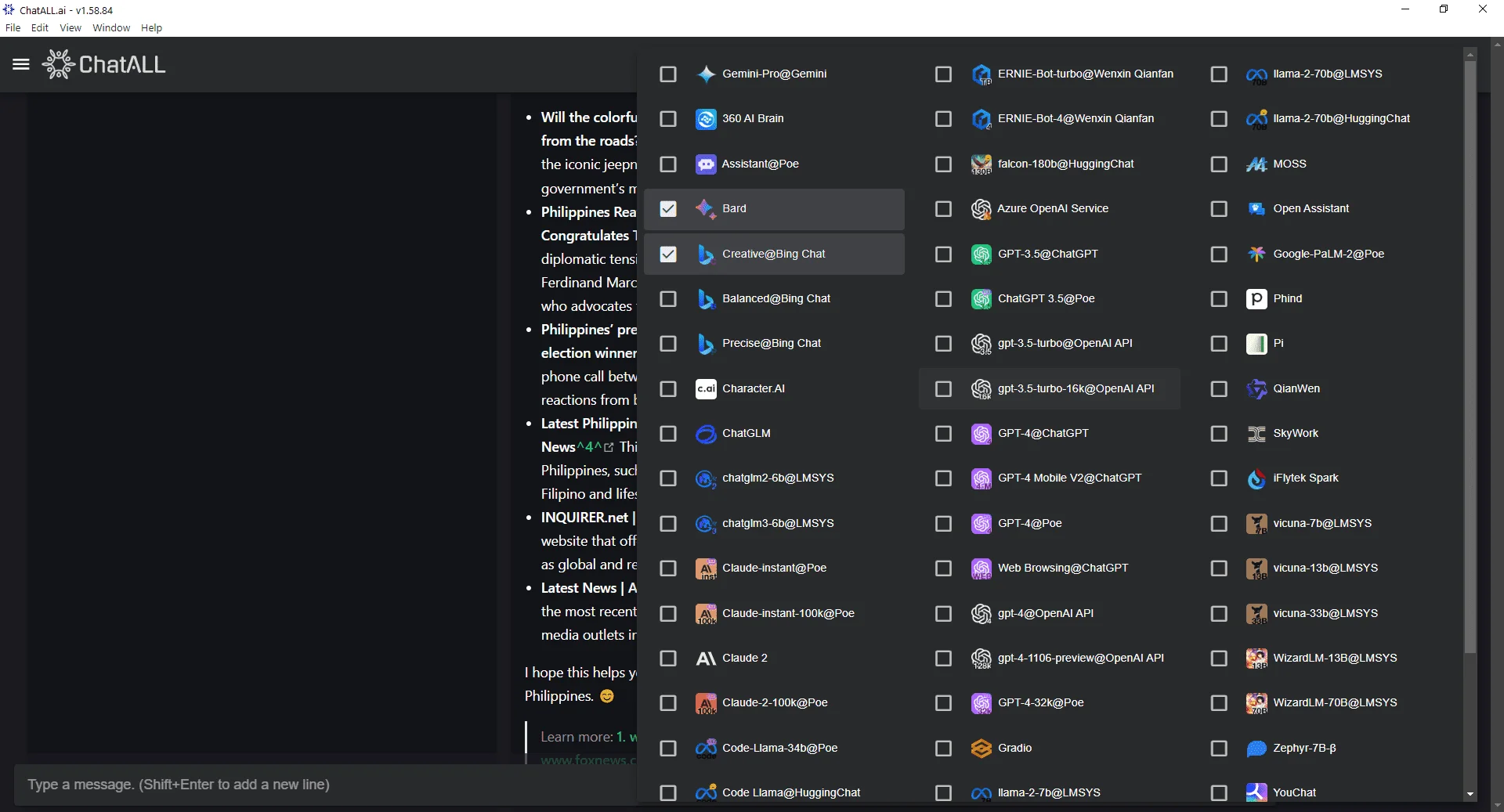Click the GPT-3.5@ChatGPT icon
The image size is (1504, 812).
pyautogui.click(x=982, y=254)
